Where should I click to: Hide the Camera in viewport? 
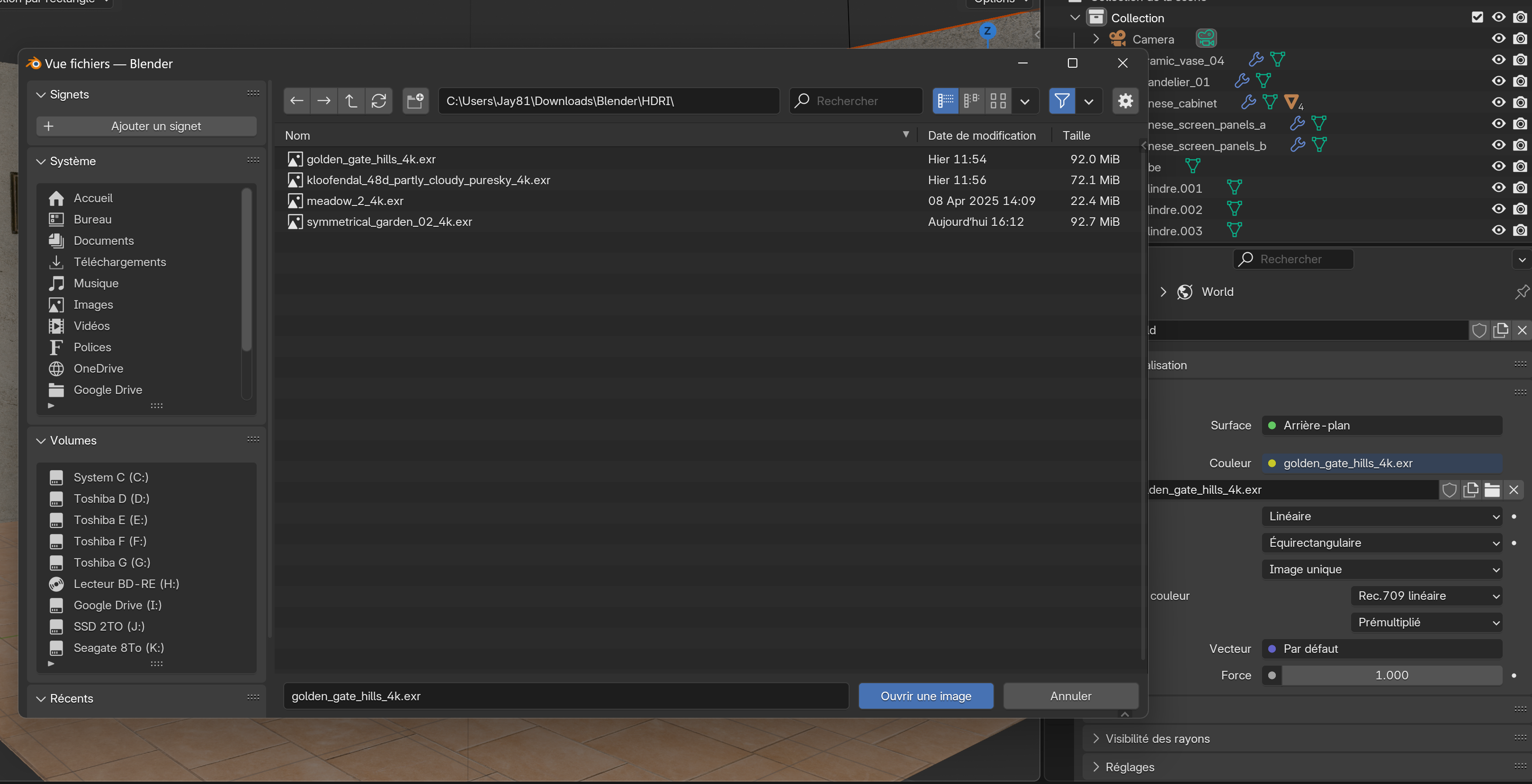coord(1498,39)
